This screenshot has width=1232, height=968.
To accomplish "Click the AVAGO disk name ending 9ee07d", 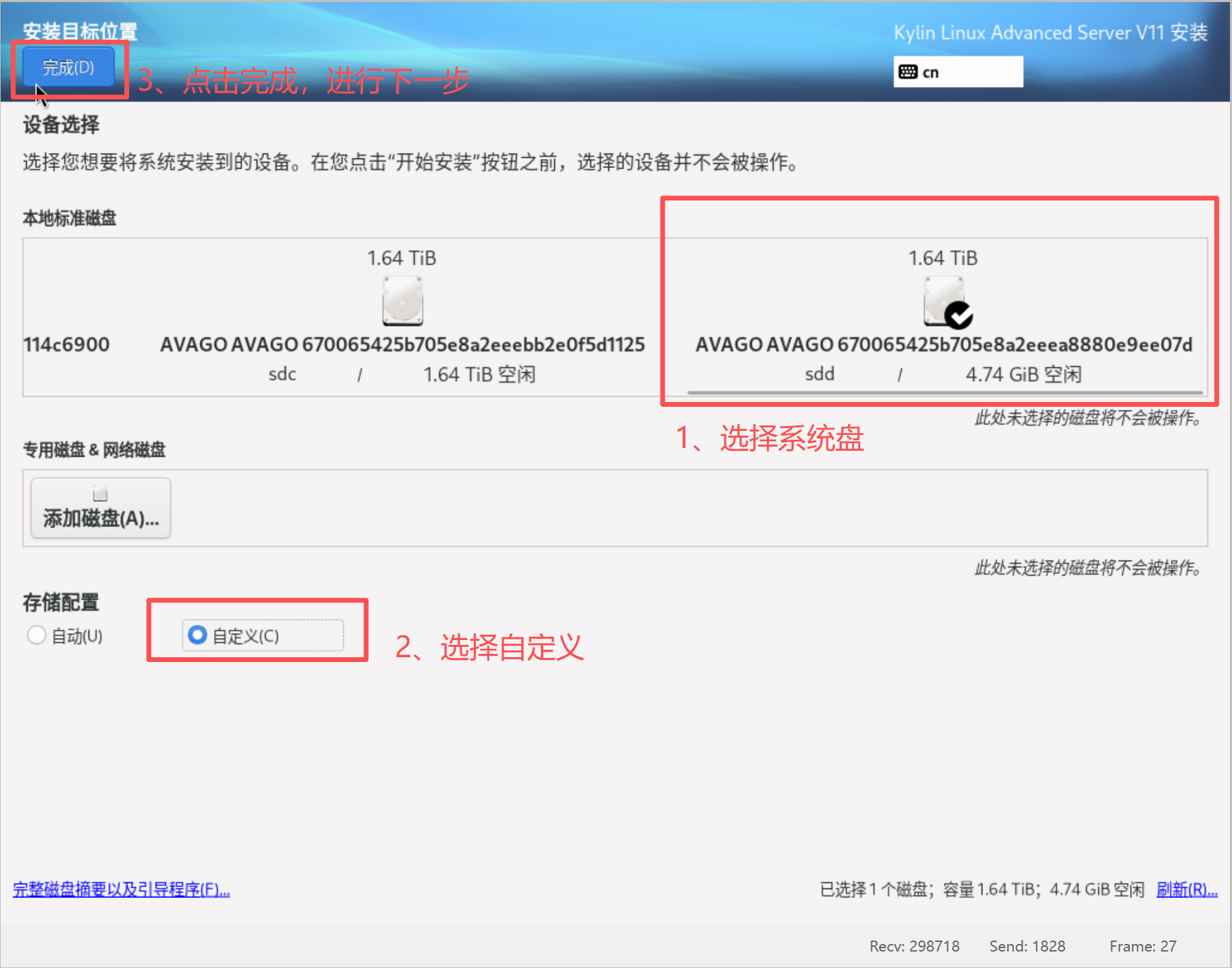I will 944,344.
